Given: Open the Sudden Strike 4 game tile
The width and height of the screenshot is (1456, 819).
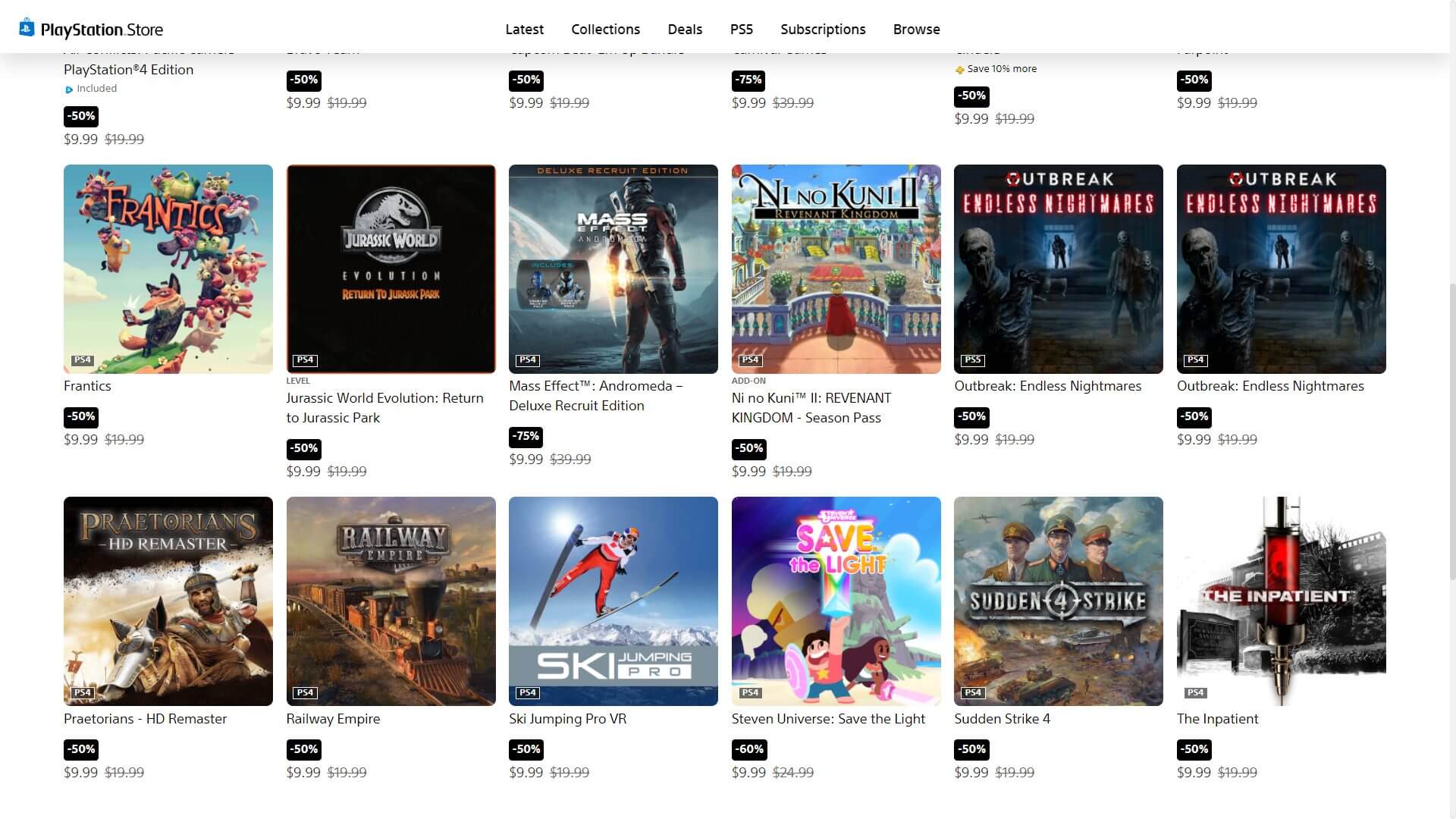Looking at the screenshot, I should click(1058, 601).
